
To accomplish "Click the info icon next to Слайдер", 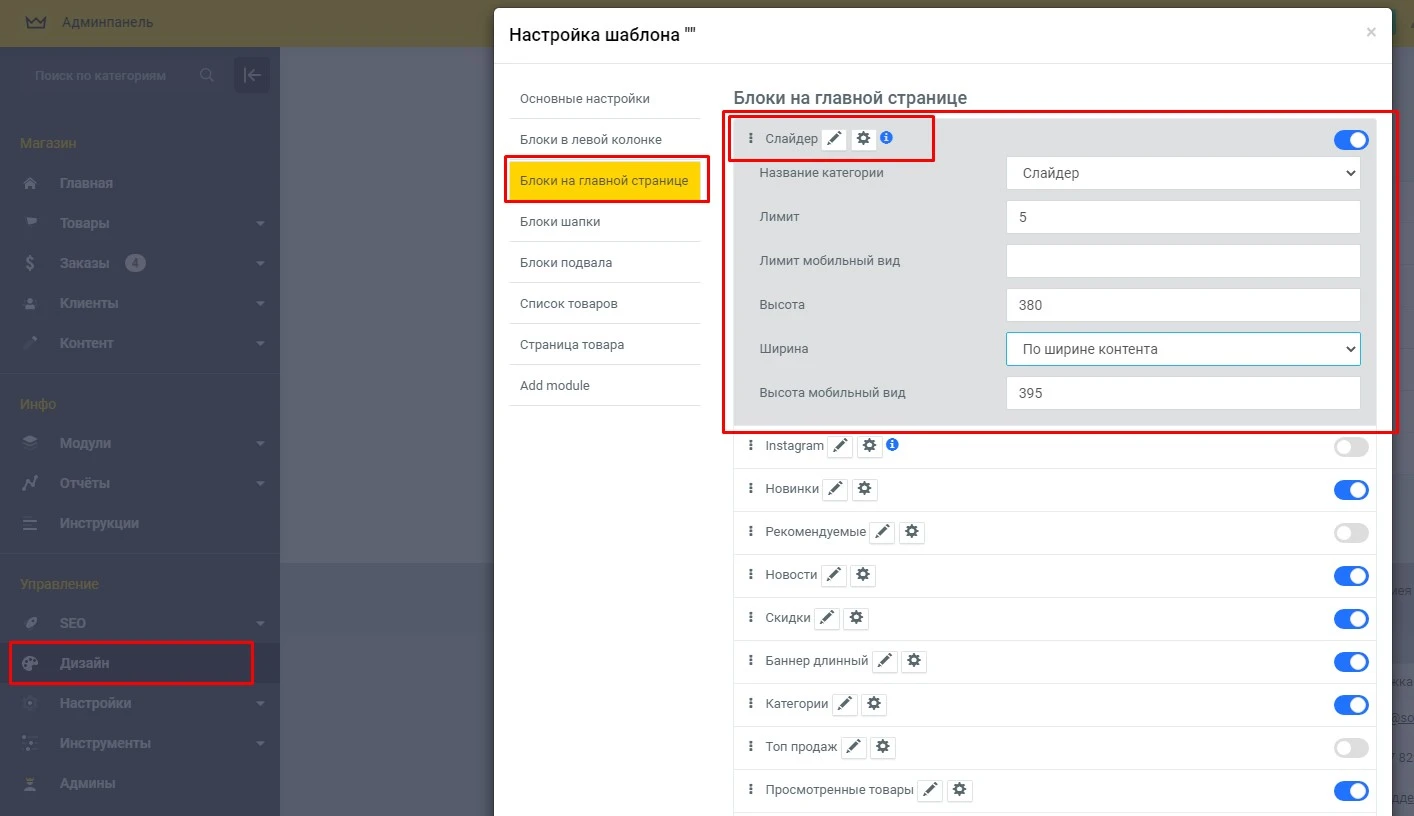I will (x=887, y=138).
